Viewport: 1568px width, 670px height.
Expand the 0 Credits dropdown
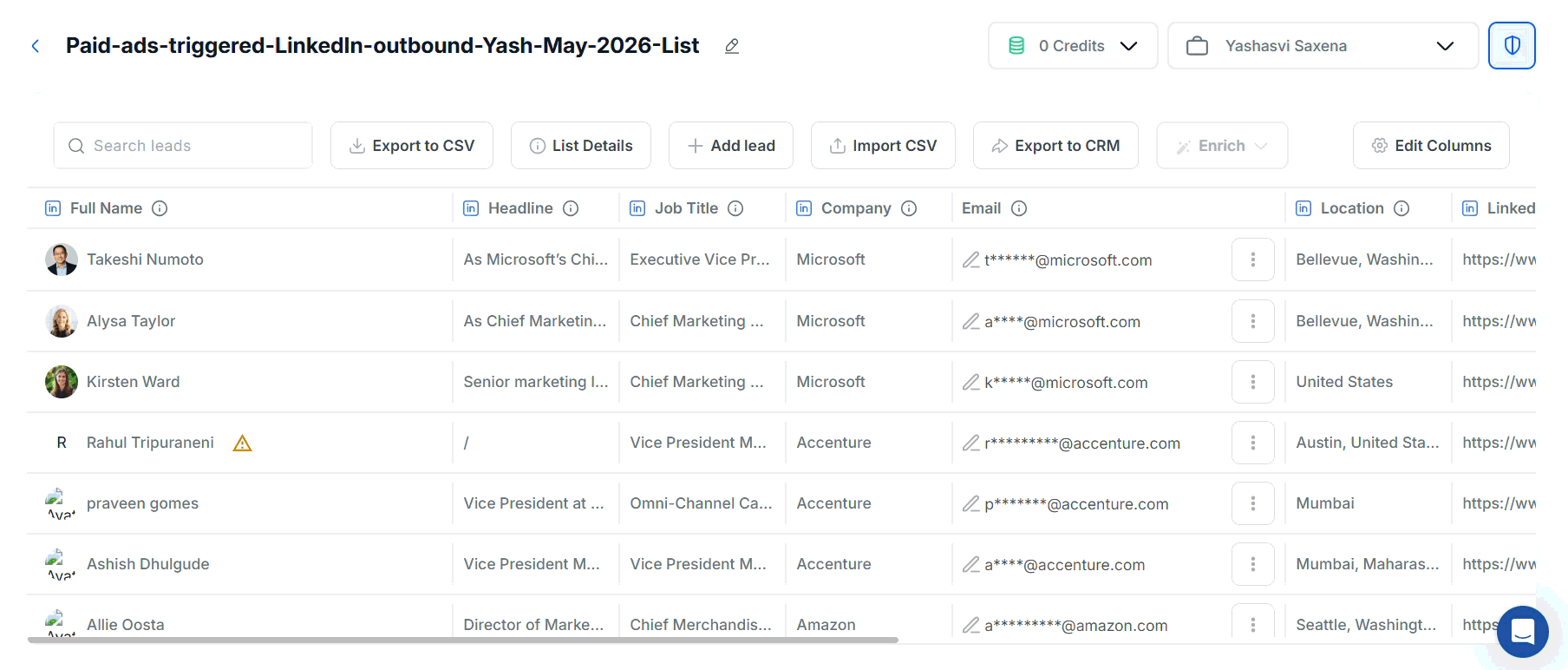(1073, 46)
